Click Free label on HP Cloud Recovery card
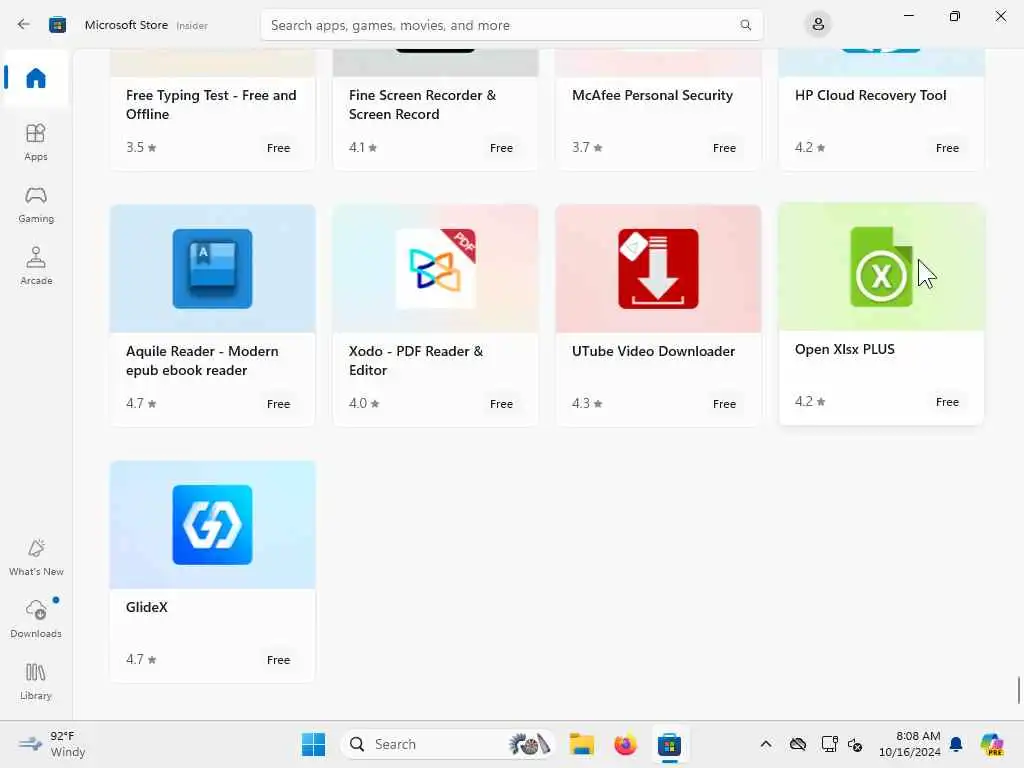This screenshot has height=768, width=1024. [947, 148]
